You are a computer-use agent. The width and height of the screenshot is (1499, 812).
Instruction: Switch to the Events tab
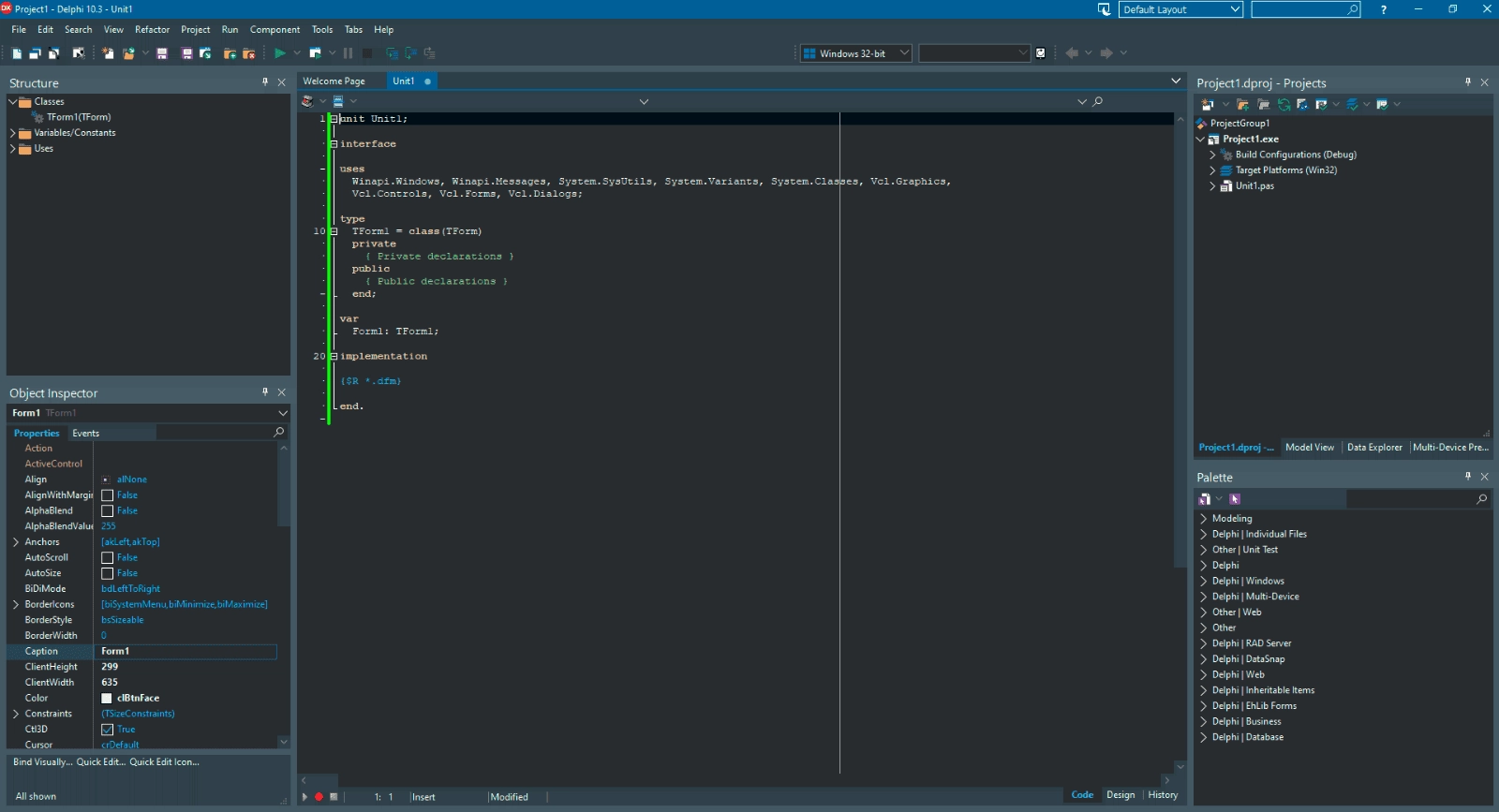(x=86, y=434)
